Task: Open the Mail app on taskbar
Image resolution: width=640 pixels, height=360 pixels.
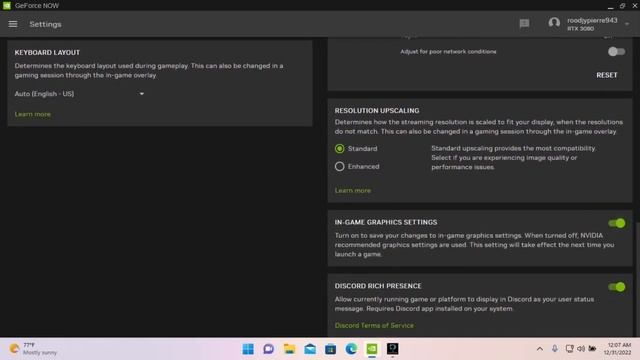Action: point(310,349)
